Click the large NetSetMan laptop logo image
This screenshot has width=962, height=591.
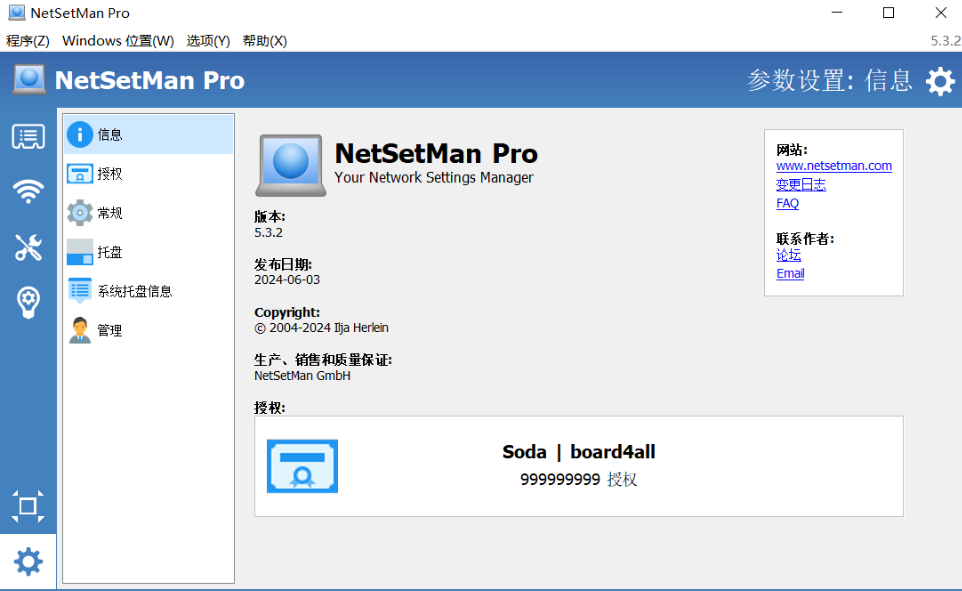tap(290, 165)
